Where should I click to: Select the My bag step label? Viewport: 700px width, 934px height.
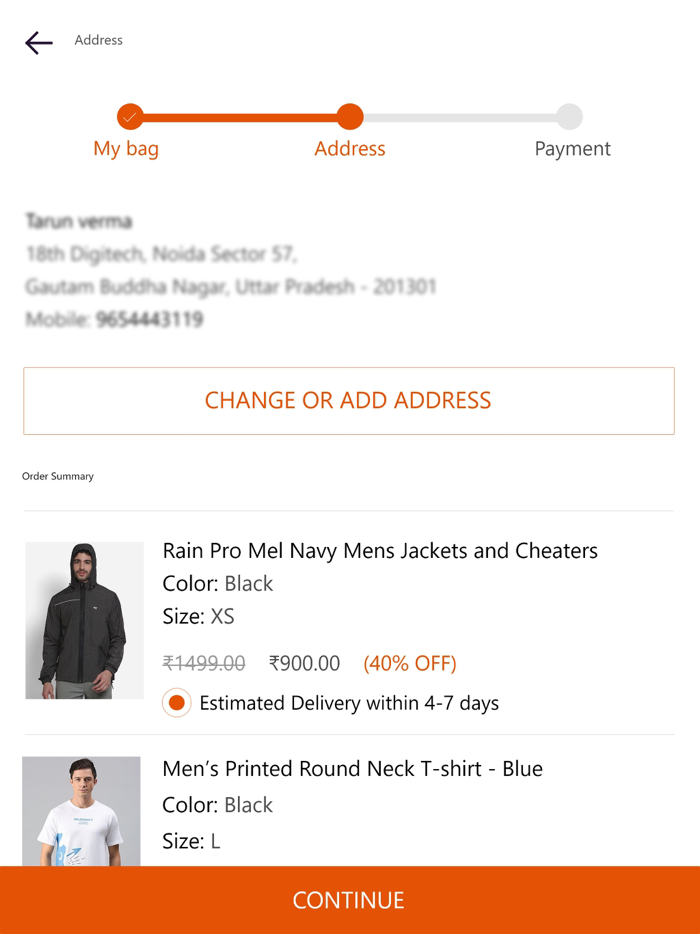click(125, 148)
